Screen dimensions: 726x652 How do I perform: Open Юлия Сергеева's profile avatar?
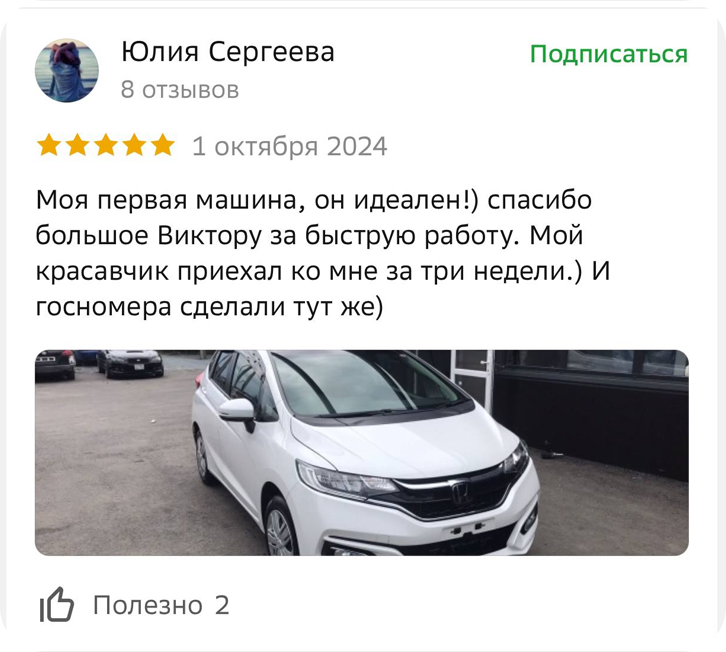coord(67,70)
